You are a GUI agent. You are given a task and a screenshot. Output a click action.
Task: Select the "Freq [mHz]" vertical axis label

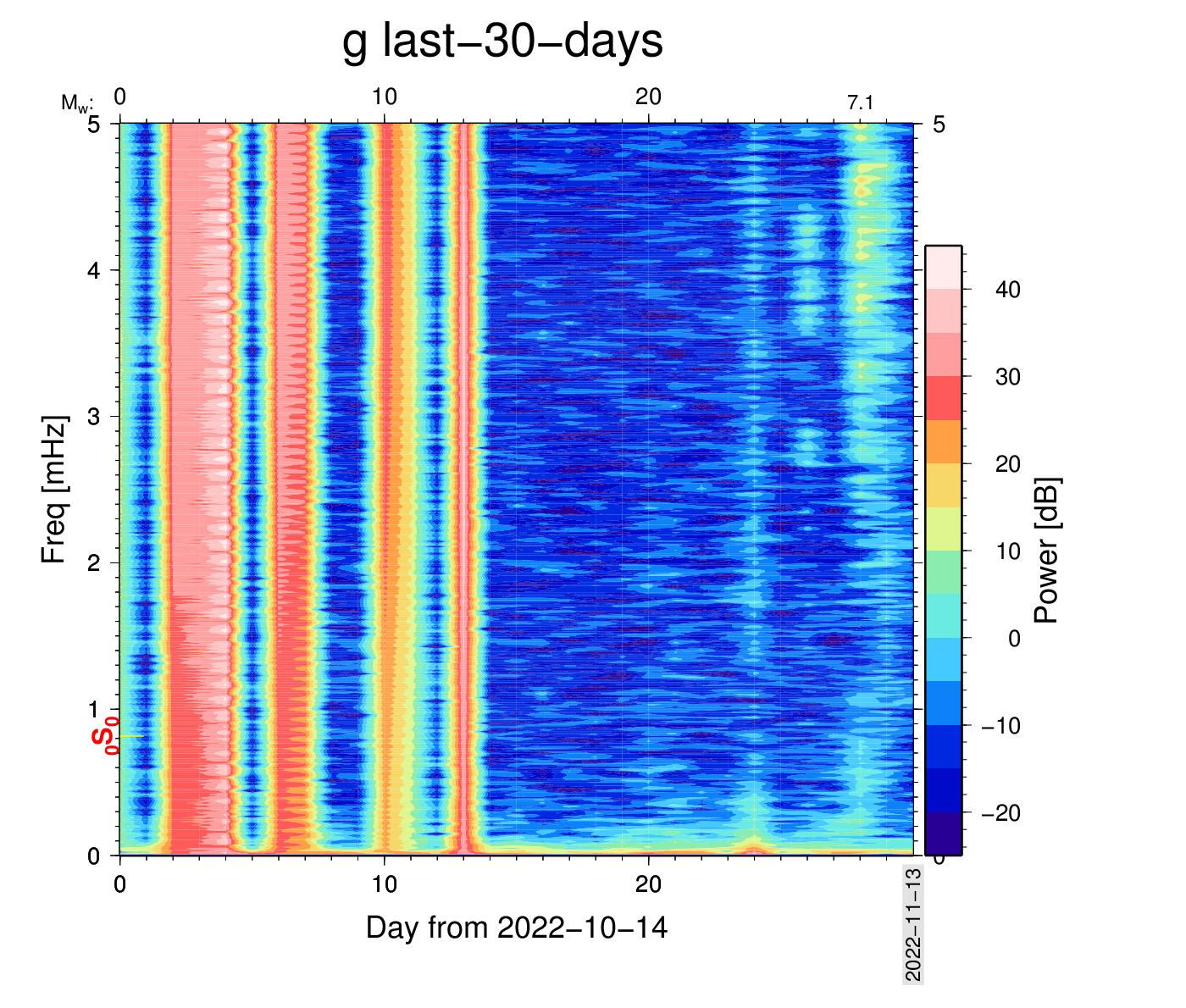point(53,489)
